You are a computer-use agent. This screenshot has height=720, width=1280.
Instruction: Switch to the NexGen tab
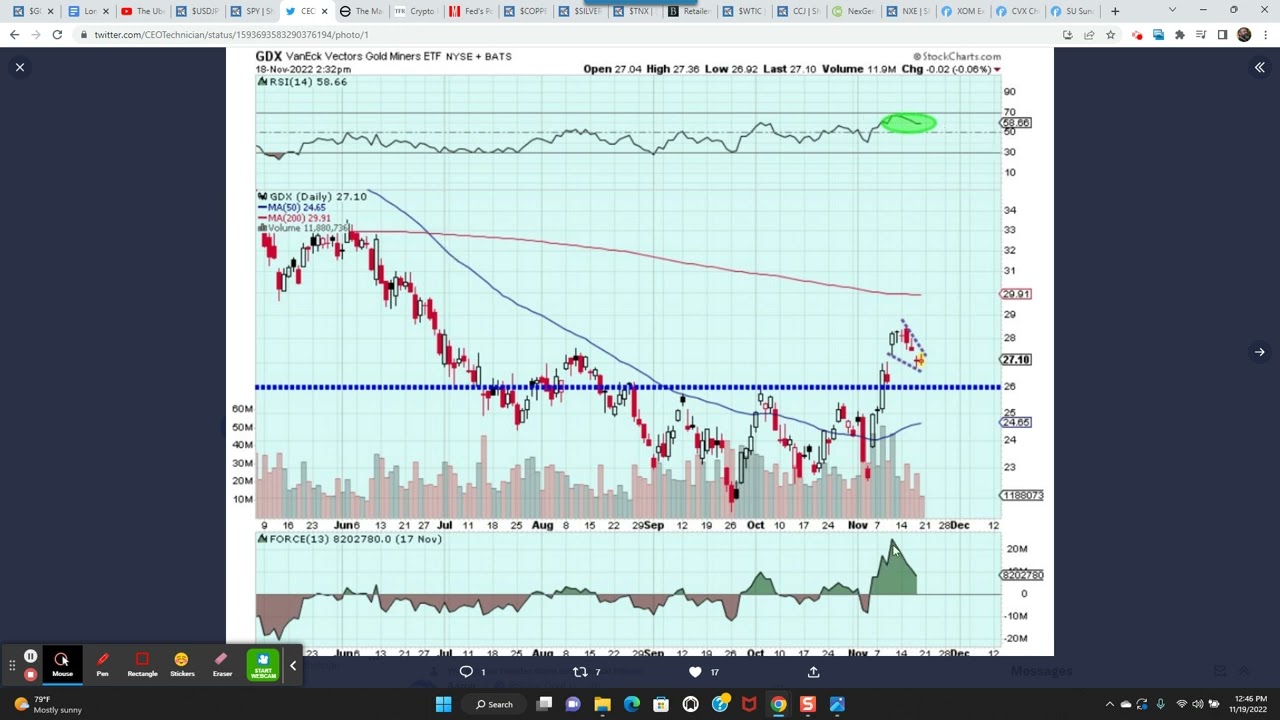[851, 11]
